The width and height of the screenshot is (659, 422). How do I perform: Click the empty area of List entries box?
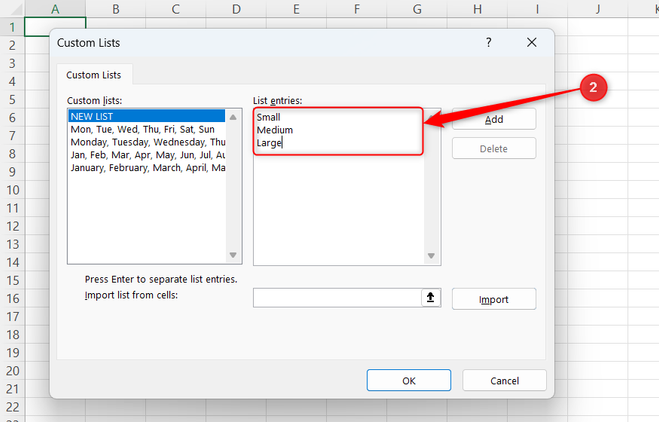(x=339, y=210)
